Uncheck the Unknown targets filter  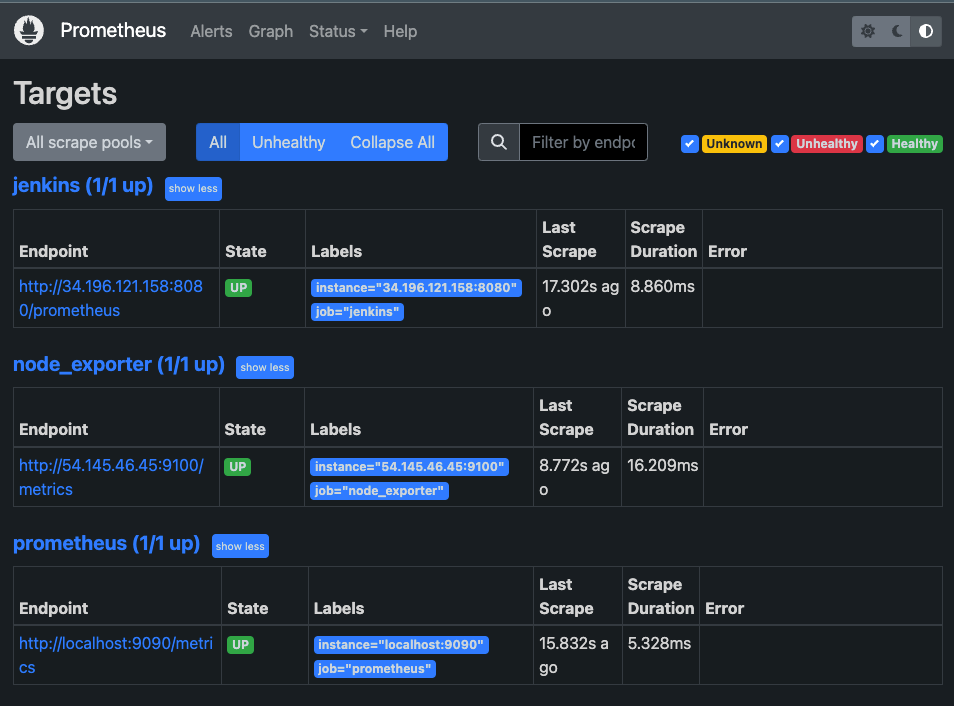click(x=690, y=144)
